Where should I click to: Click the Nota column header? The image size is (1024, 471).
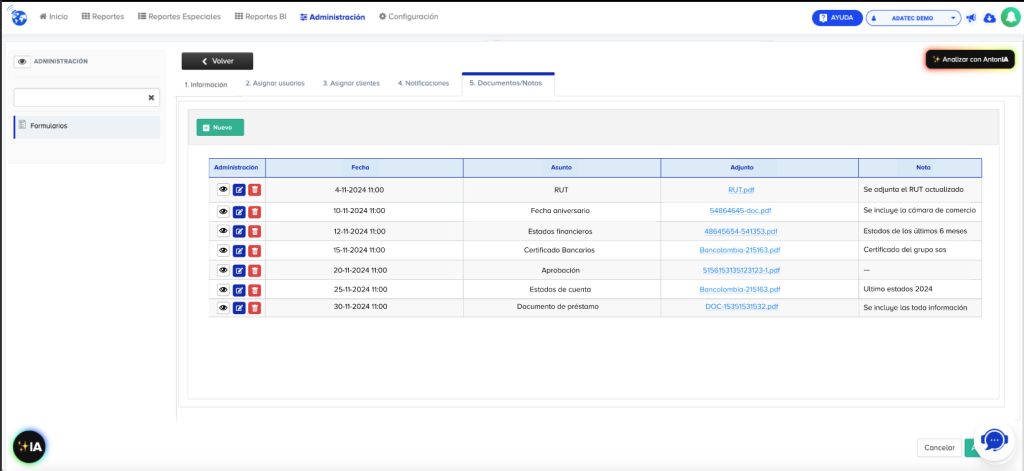coord(920,168)
